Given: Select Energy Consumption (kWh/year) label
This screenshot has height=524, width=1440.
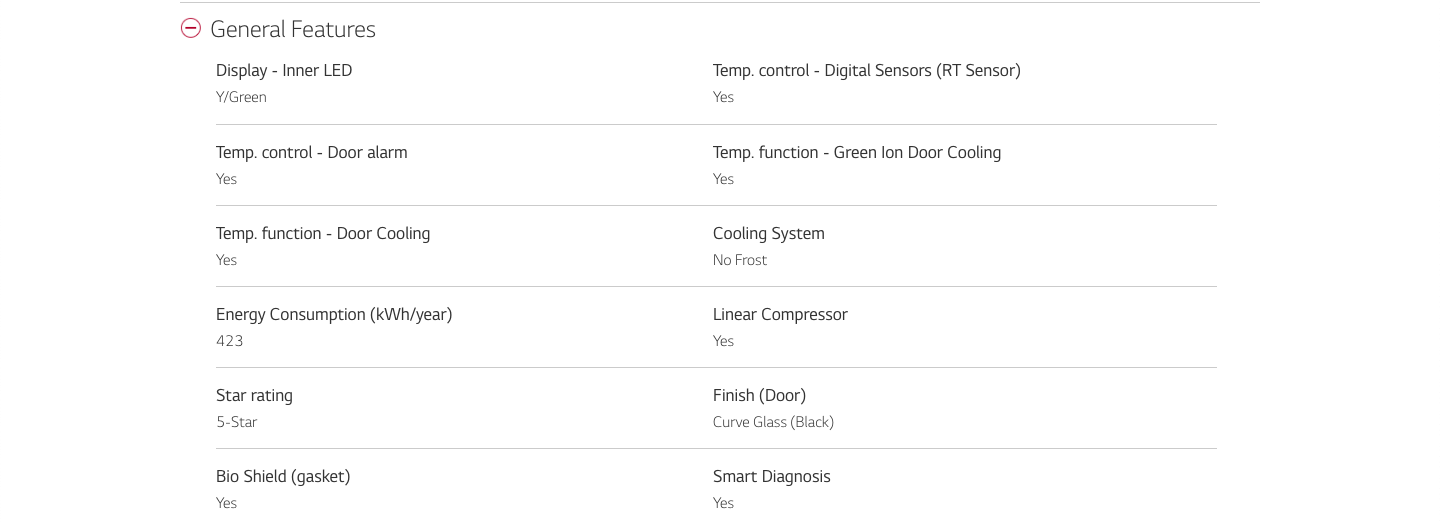Looking at the screenshot, I should click(x=334, y=315).
